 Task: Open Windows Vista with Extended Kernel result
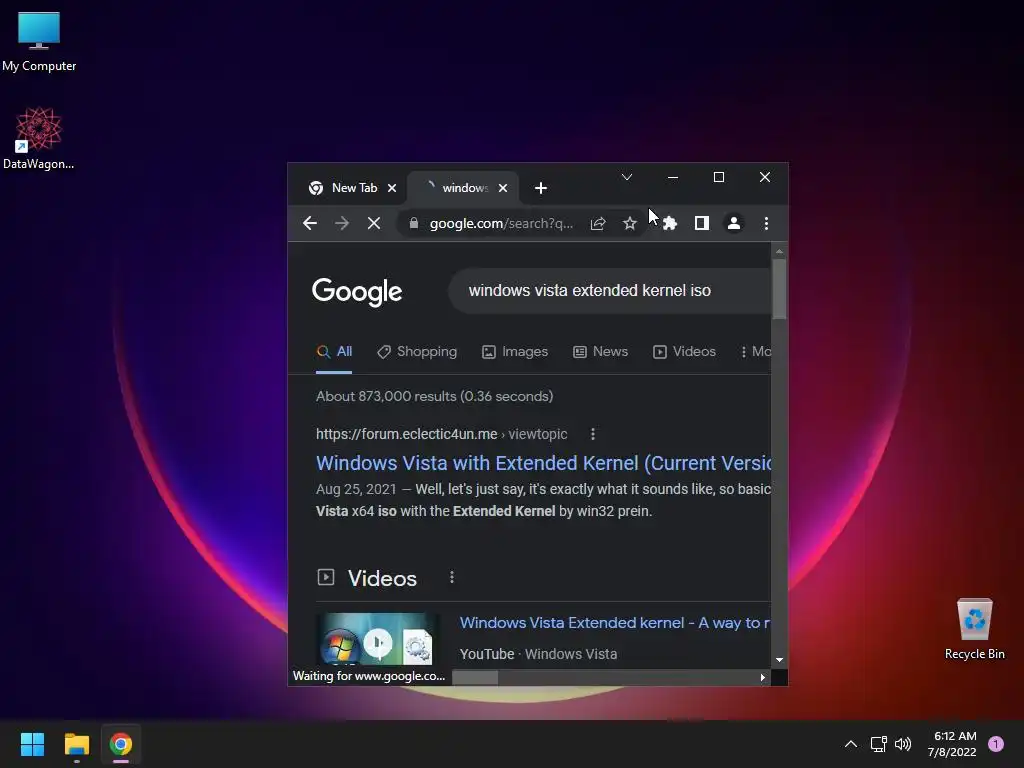pyautogui.click(x=543, y=463)
